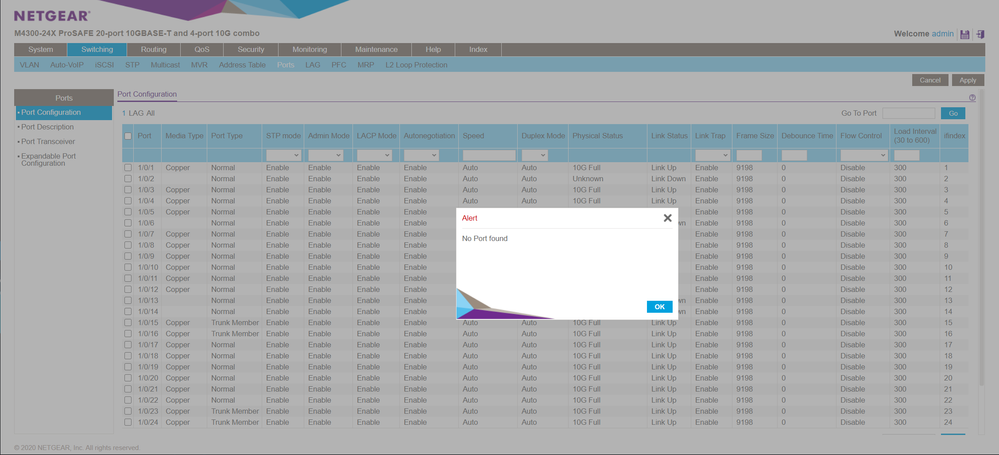The width and height of the screenshot is (999, 455).
Task: Click the save configuration icon near admin
Action: point(965,34)
